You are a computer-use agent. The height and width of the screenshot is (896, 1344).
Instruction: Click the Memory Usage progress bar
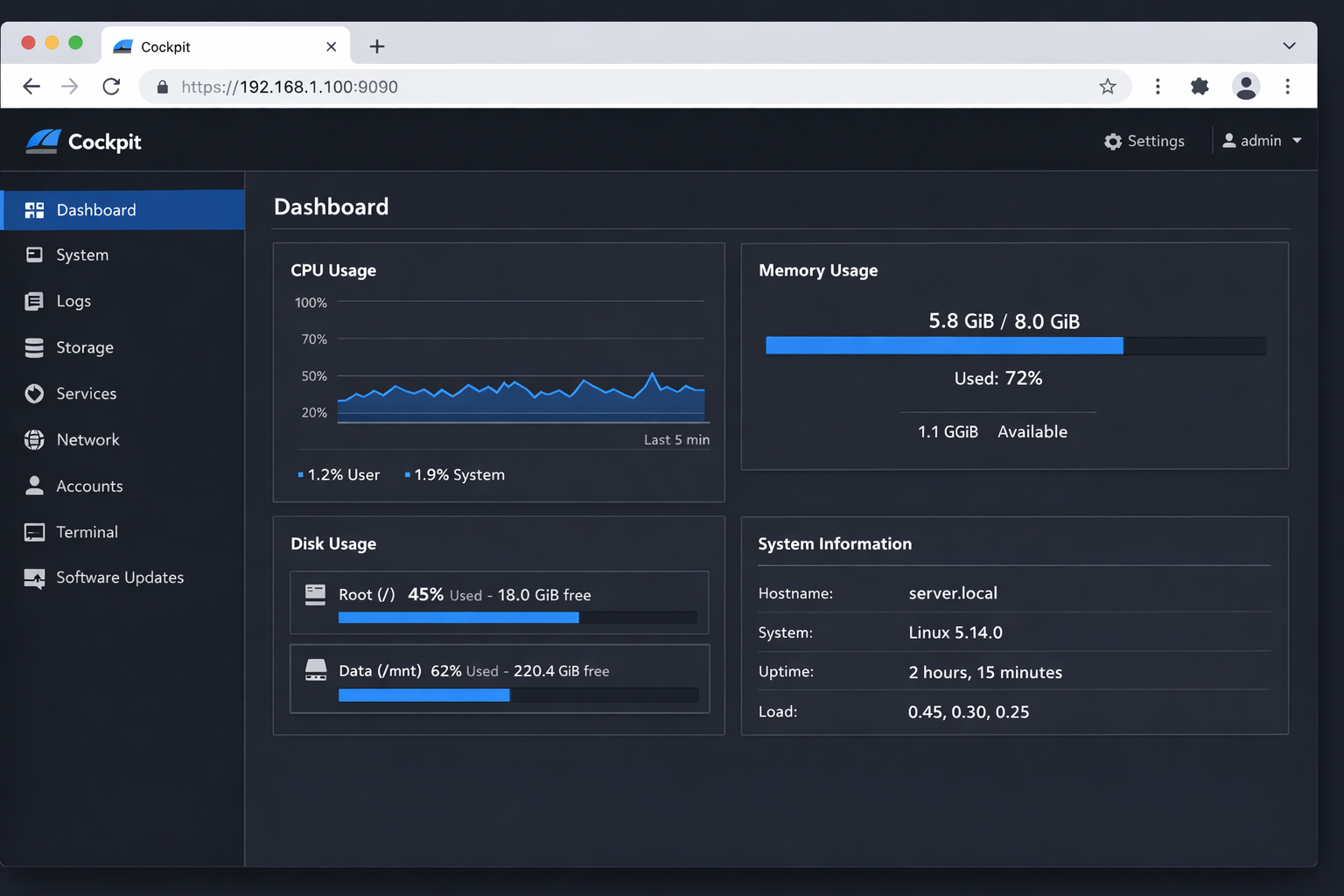pos(1015,345)
